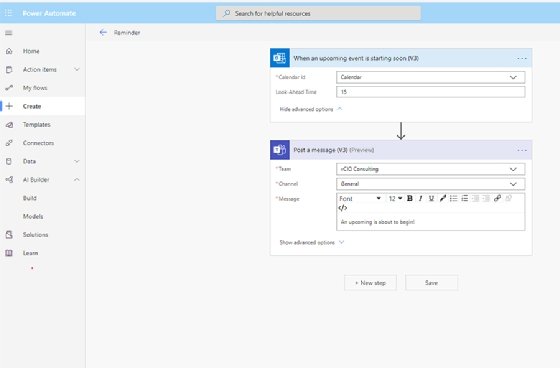
Task: Click the Templates icon in sidebar
Action: tap(9, 125)
